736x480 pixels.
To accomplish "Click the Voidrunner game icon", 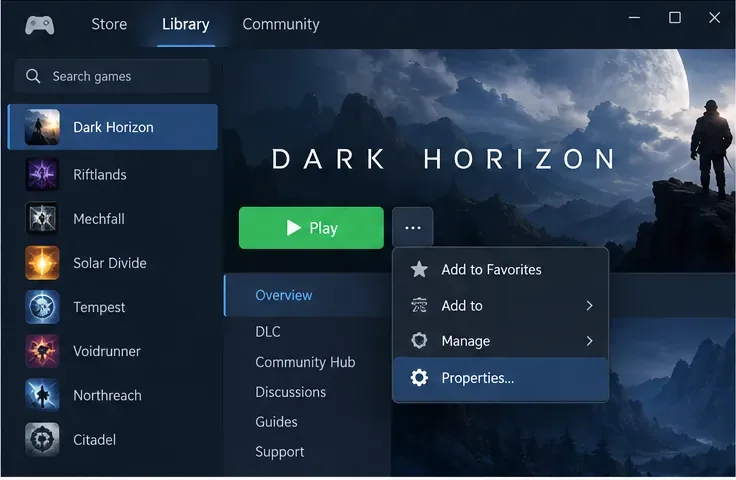I will click(x=42, y=351).
